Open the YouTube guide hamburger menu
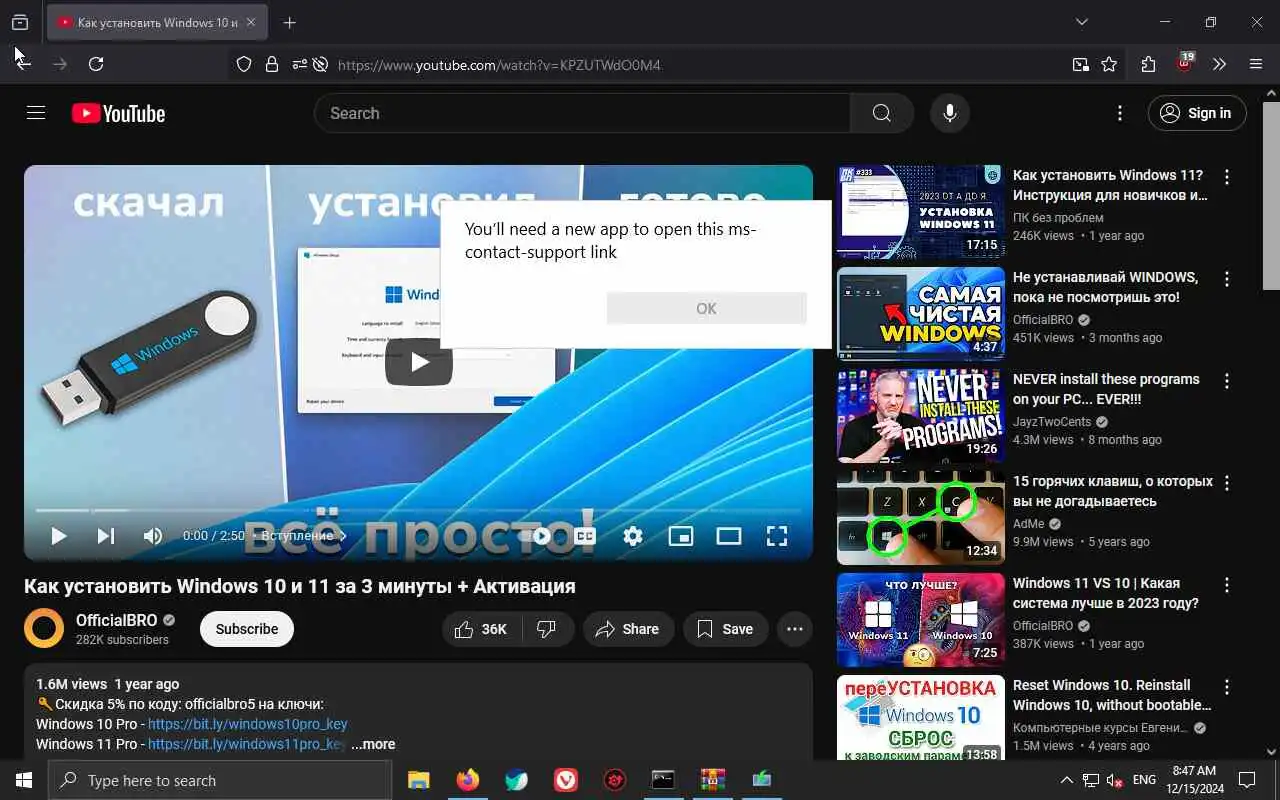1280x800 pixels. pos(36,113)
